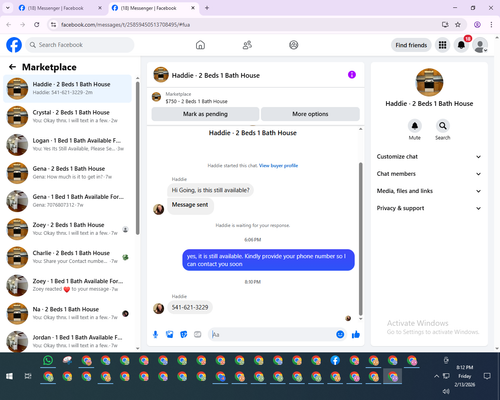Click the Facebook logo
The height and width of the screenshot is (400, 500).
click(x=14, y=45)
